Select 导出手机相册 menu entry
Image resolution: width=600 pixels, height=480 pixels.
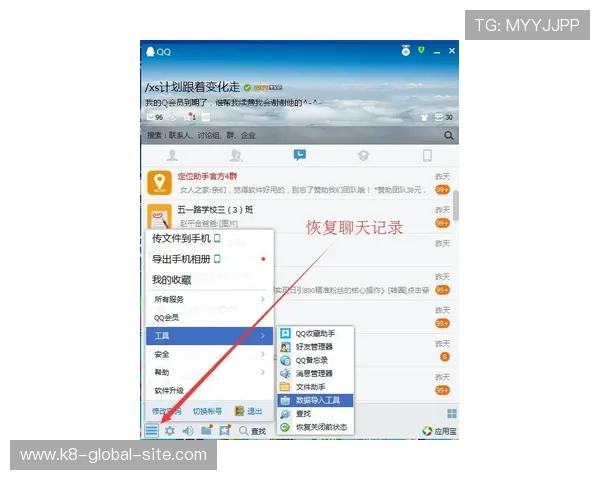(209, 259)
